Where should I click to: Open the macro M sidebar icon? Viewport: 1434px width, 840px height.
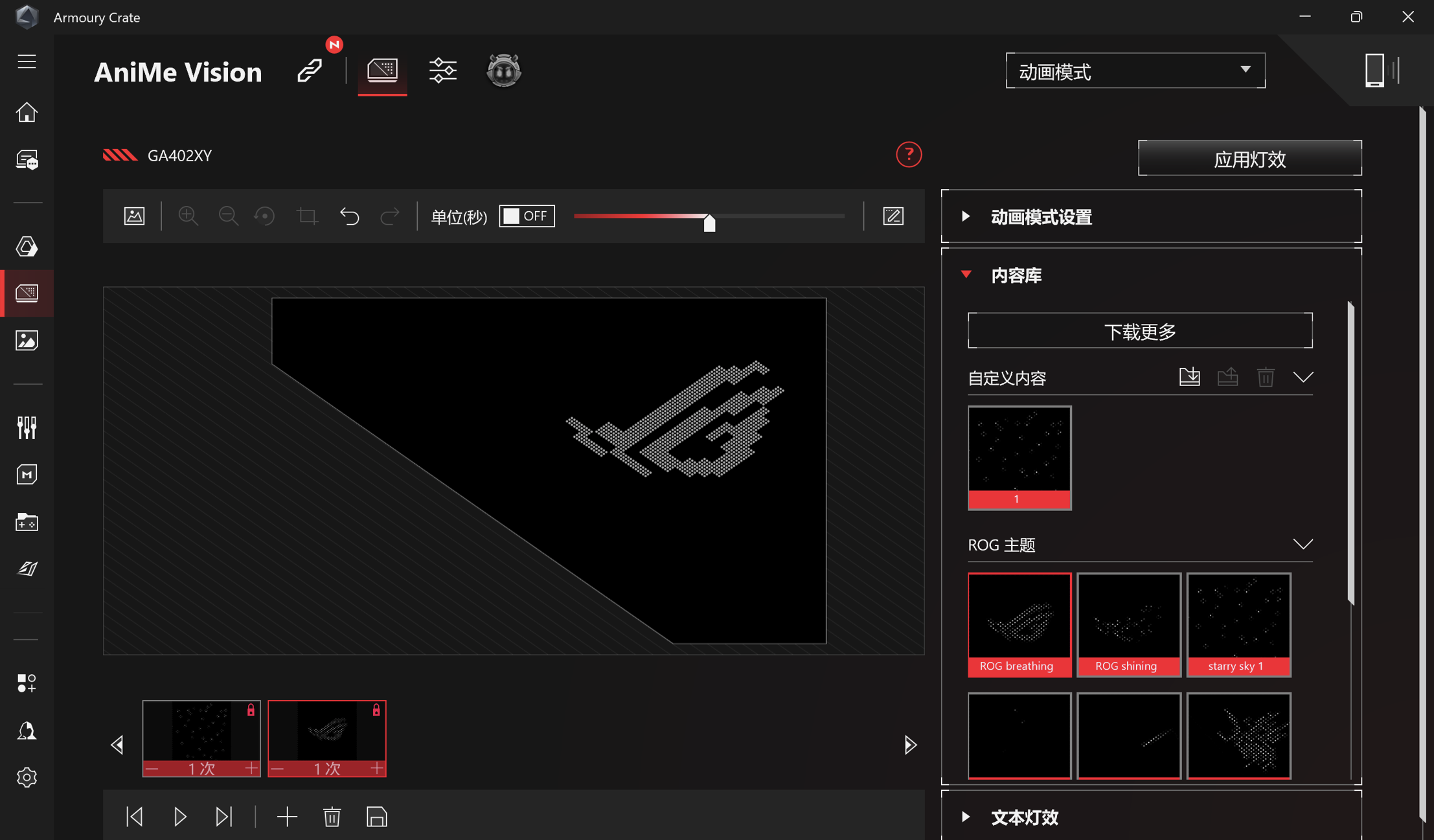(27, 475)
